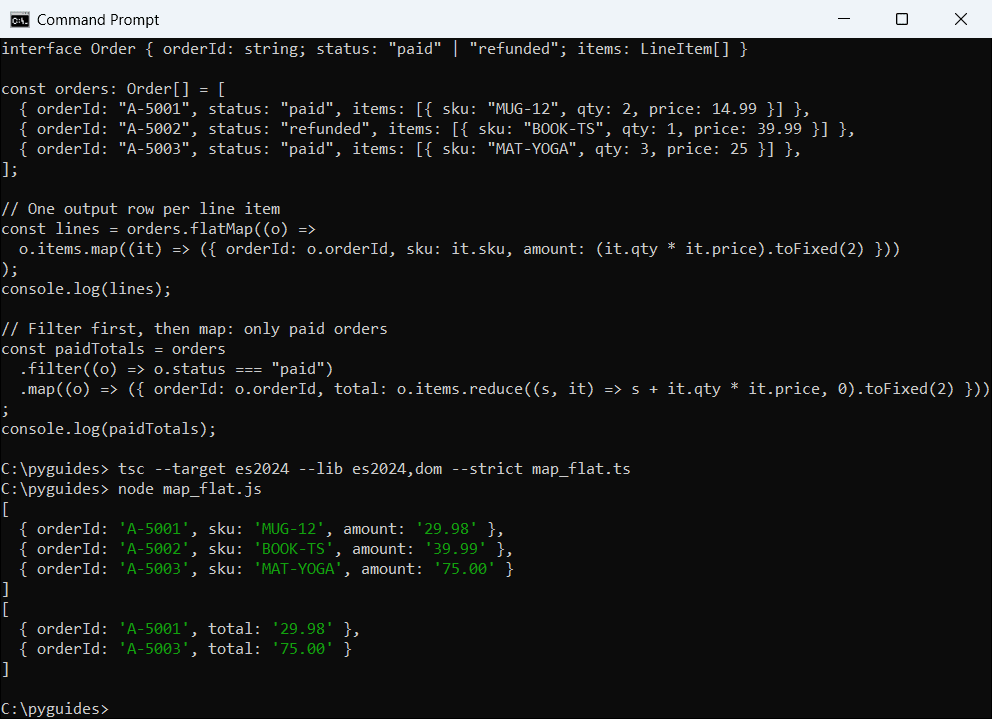Maximize the Command Prompt window

coord(902,19)
